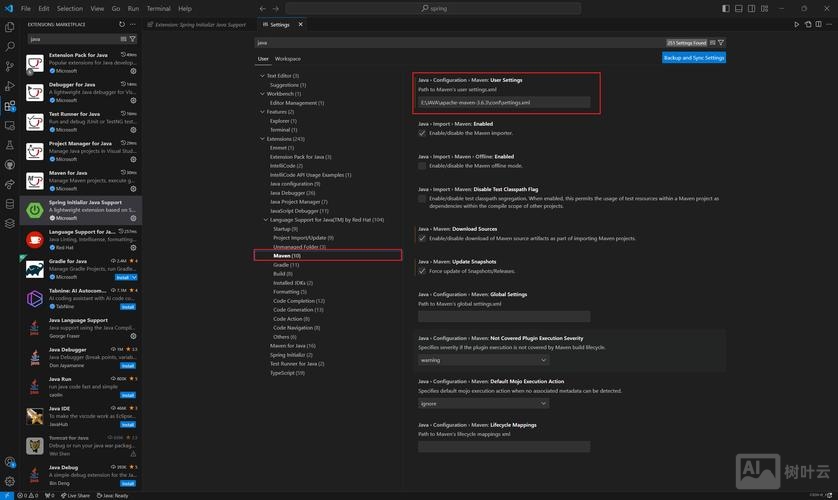Image resolution: width=838 pixels, height=500 pixels.
Task: Open the Explorer view in activity bar
Action: click(10, 27)
